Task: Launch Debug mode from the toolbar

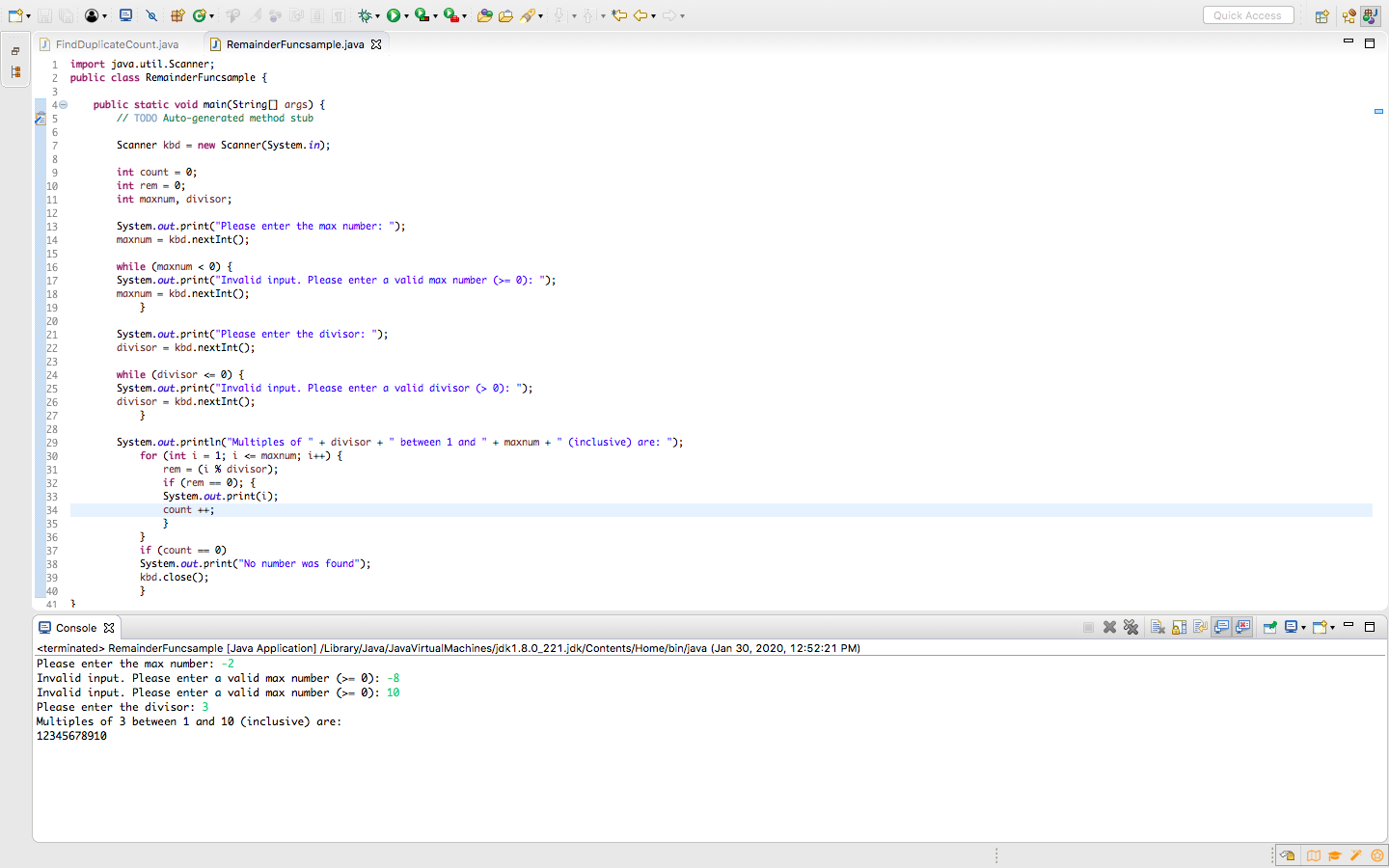Action: (365, 15)
